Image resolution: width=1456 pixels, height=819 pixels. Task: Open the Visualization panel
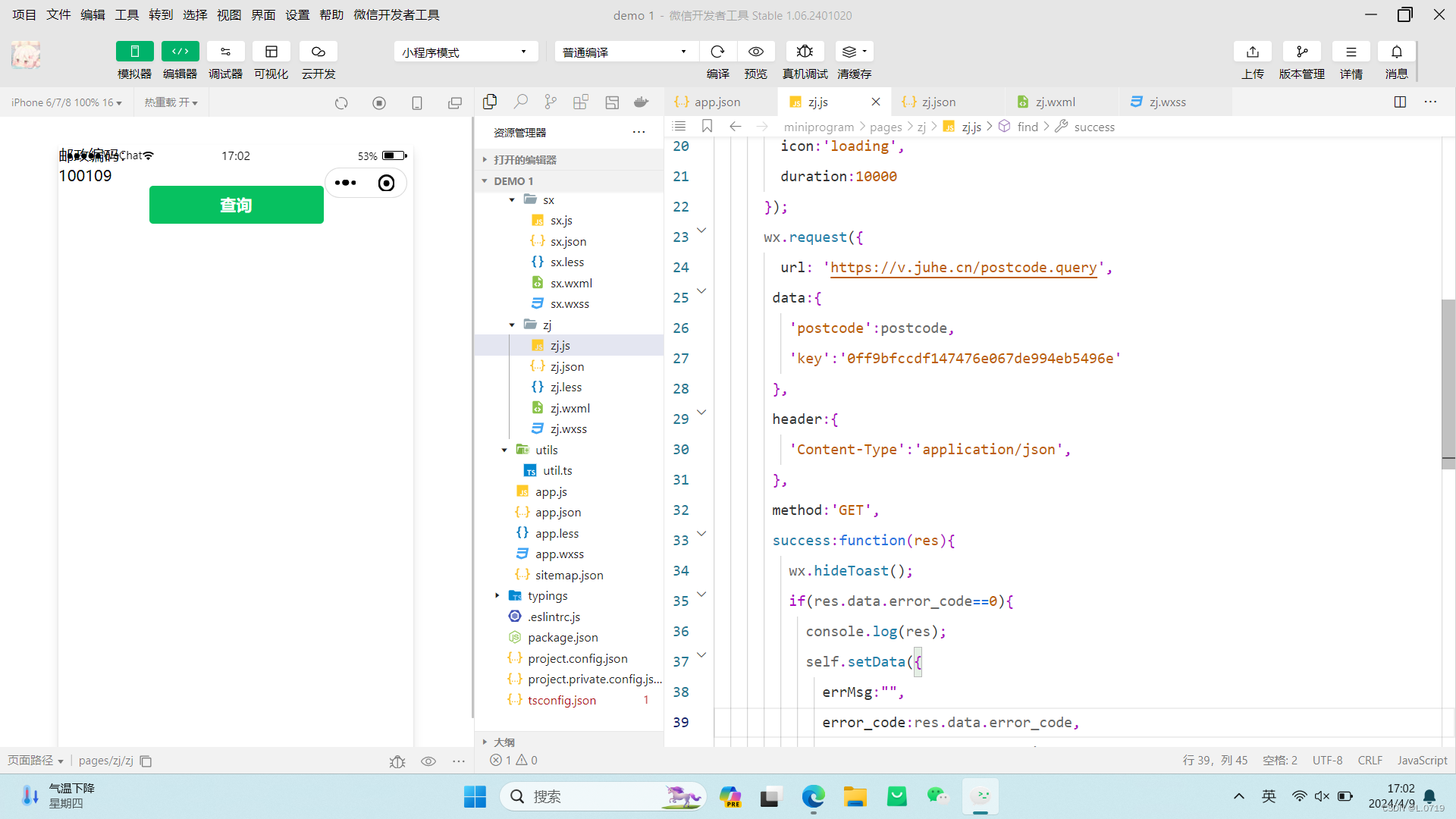click(271, 52)
